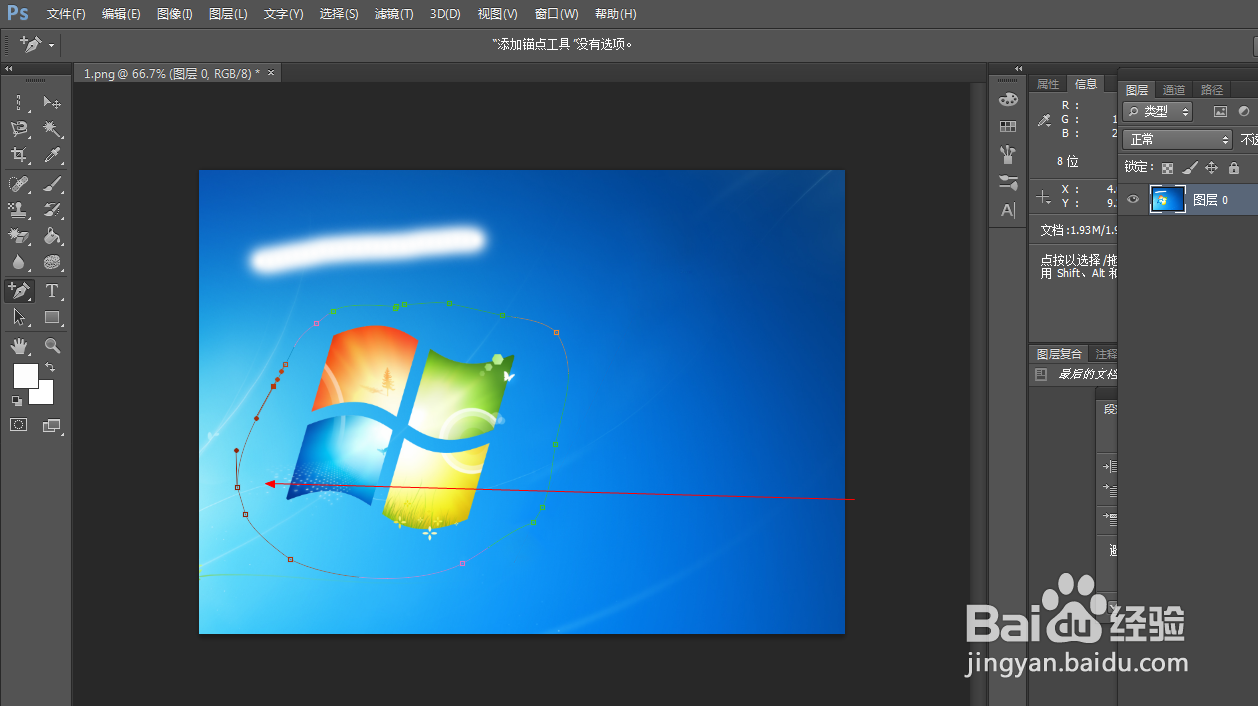Select the Sponge tool
The height and width of the screenshot is (706, 1258).
(x=52, y=262)
